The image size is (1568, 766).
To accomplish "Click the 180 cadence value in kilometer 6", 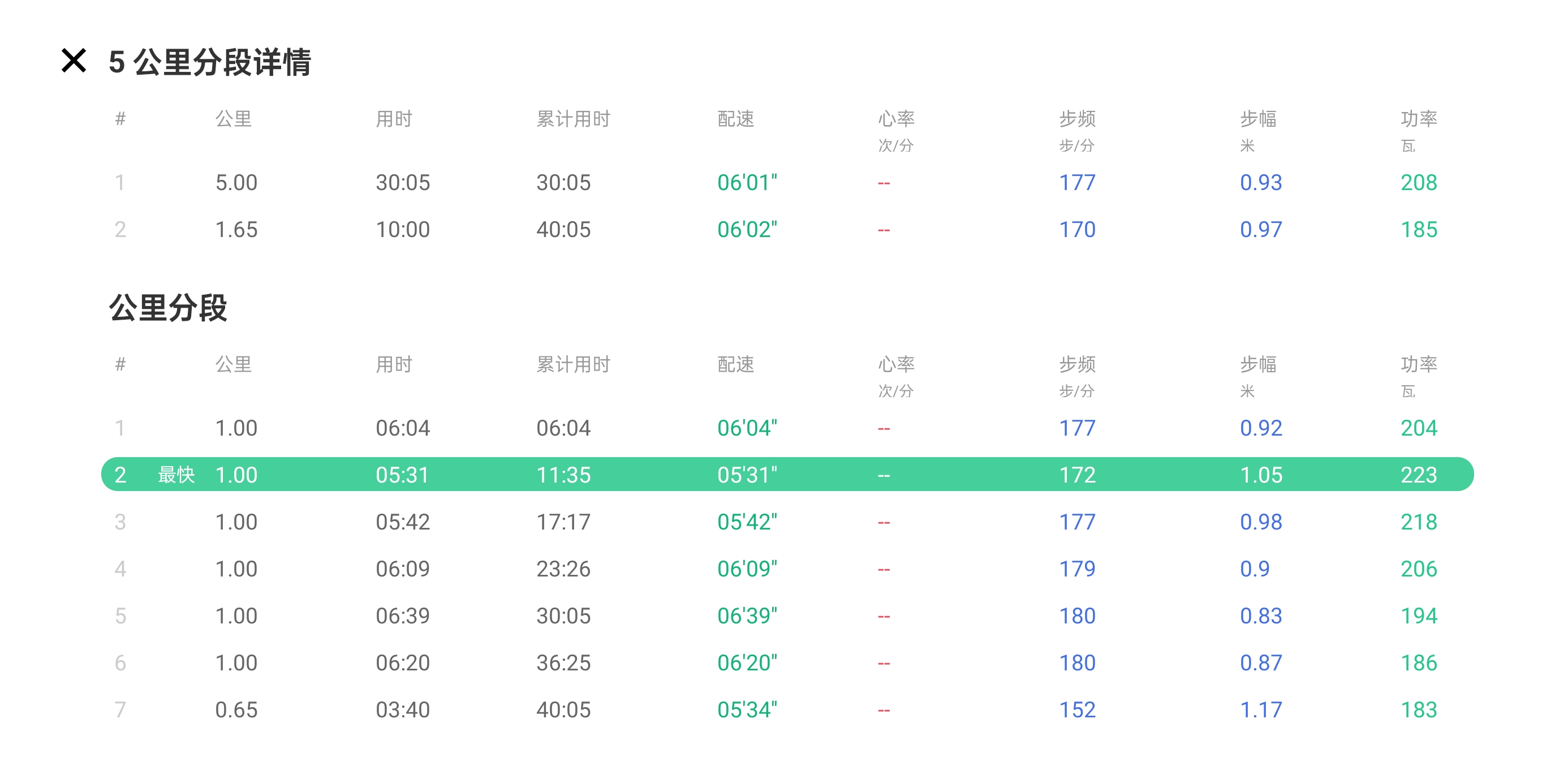I will click(x=1077, y=662).
